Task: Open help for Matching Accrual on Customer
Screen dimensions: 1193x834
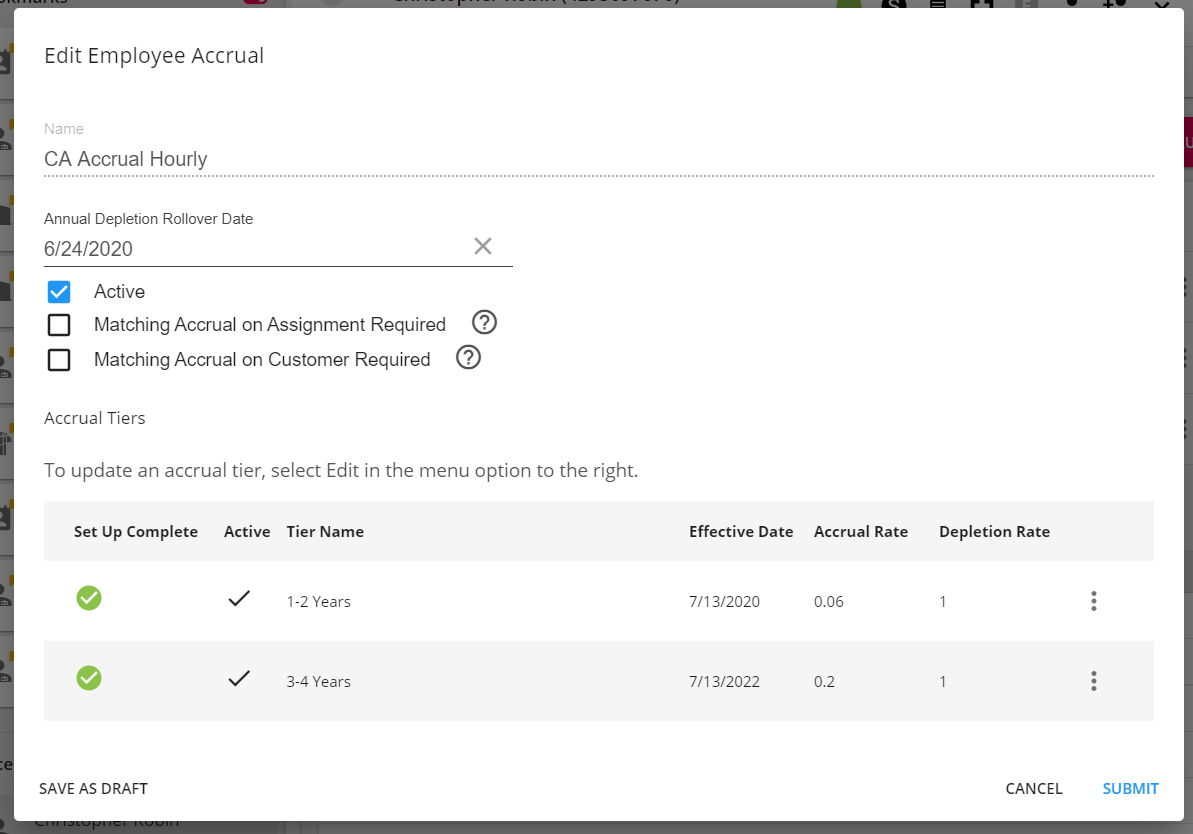Action: 469,358
